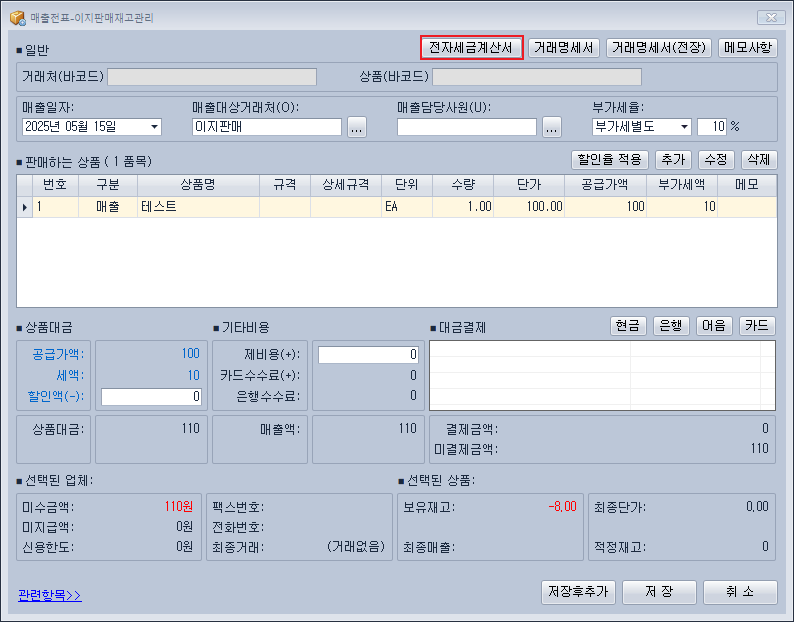Select the row indicator arrow for row 1
794x622 pixels.
(25, 207)
